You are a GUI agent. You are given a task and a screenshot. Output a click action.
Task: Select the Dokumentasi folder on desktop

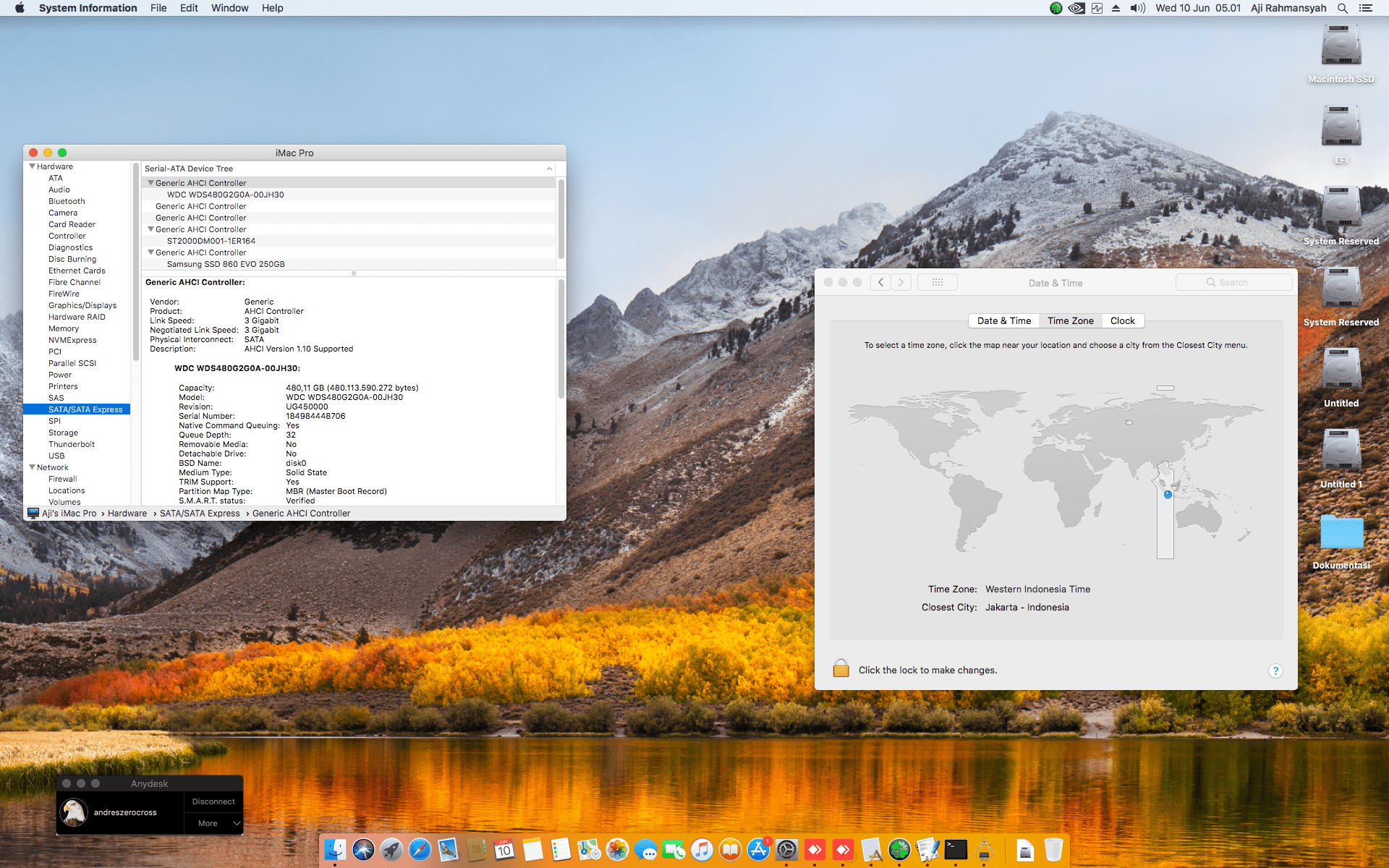tap(1341, 540)
